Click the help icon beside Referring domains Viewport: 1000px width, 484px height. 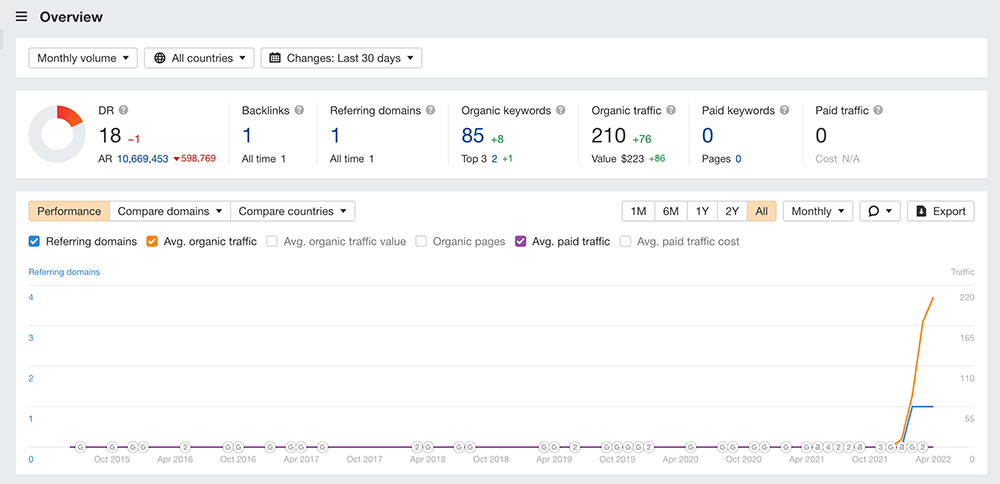click(431, 111)
